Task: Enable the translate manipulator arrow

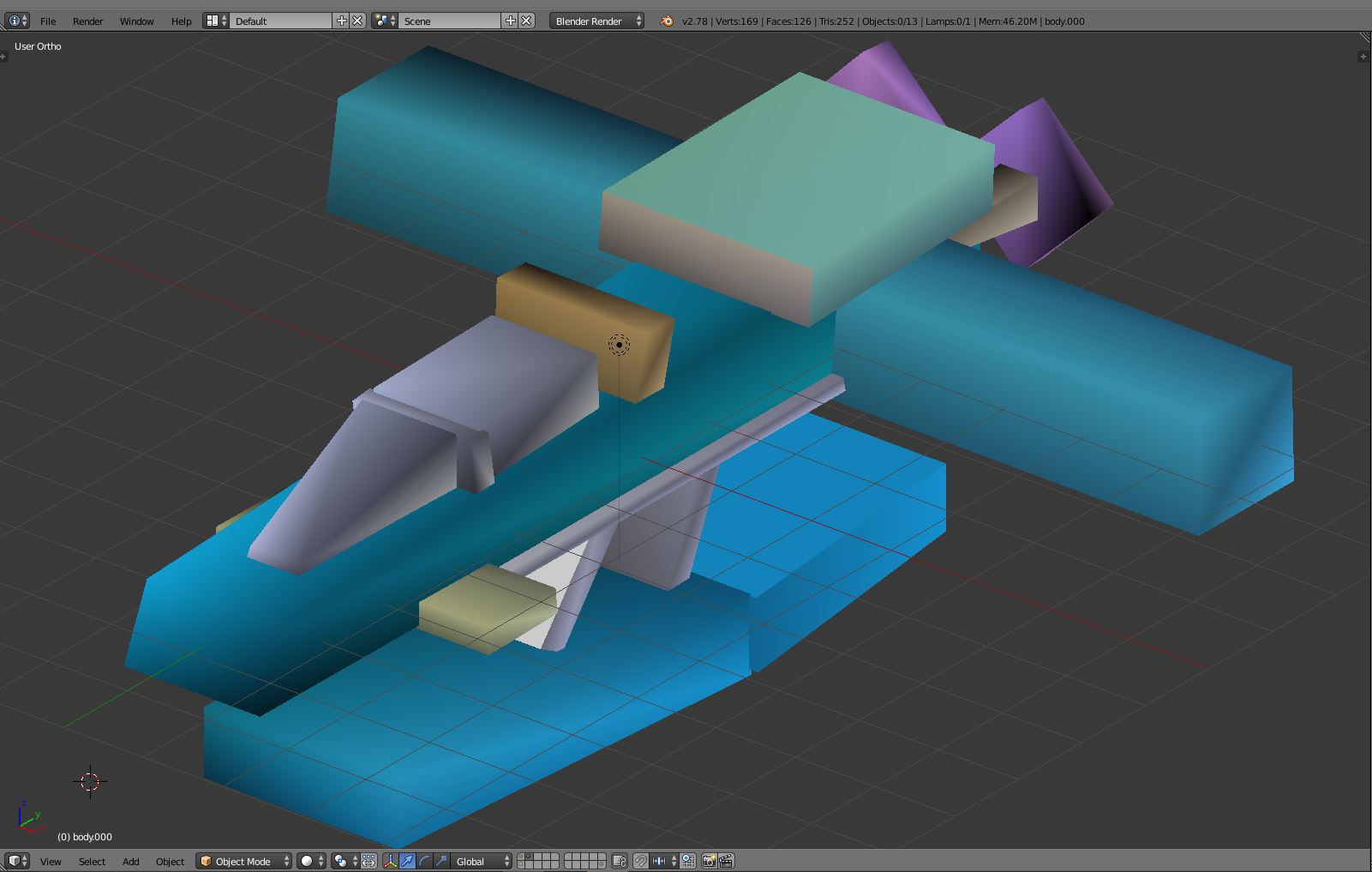Action: (408, 861)
